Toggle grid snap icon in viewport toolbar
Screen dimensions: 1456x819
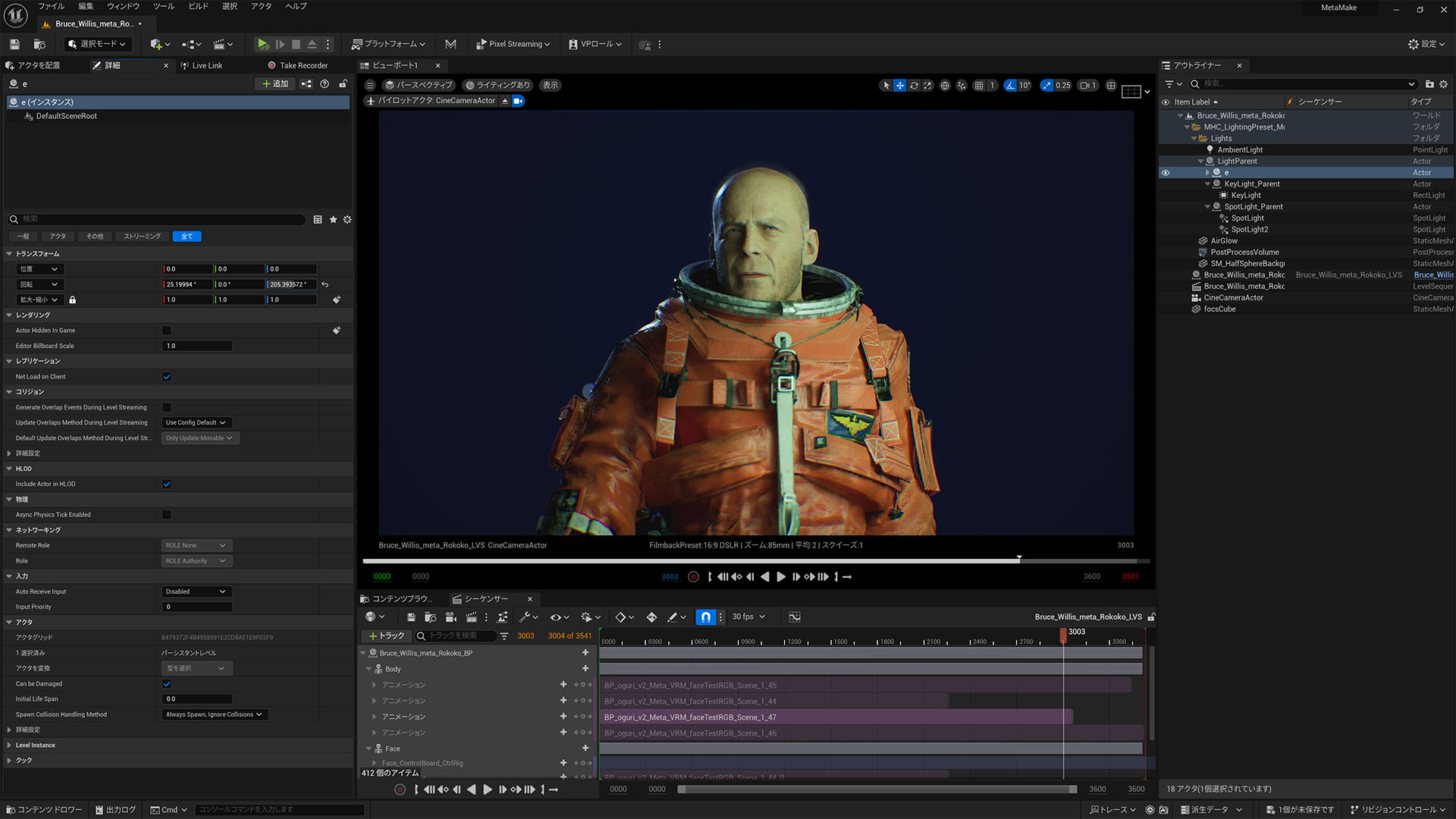[x=979, y=85]
